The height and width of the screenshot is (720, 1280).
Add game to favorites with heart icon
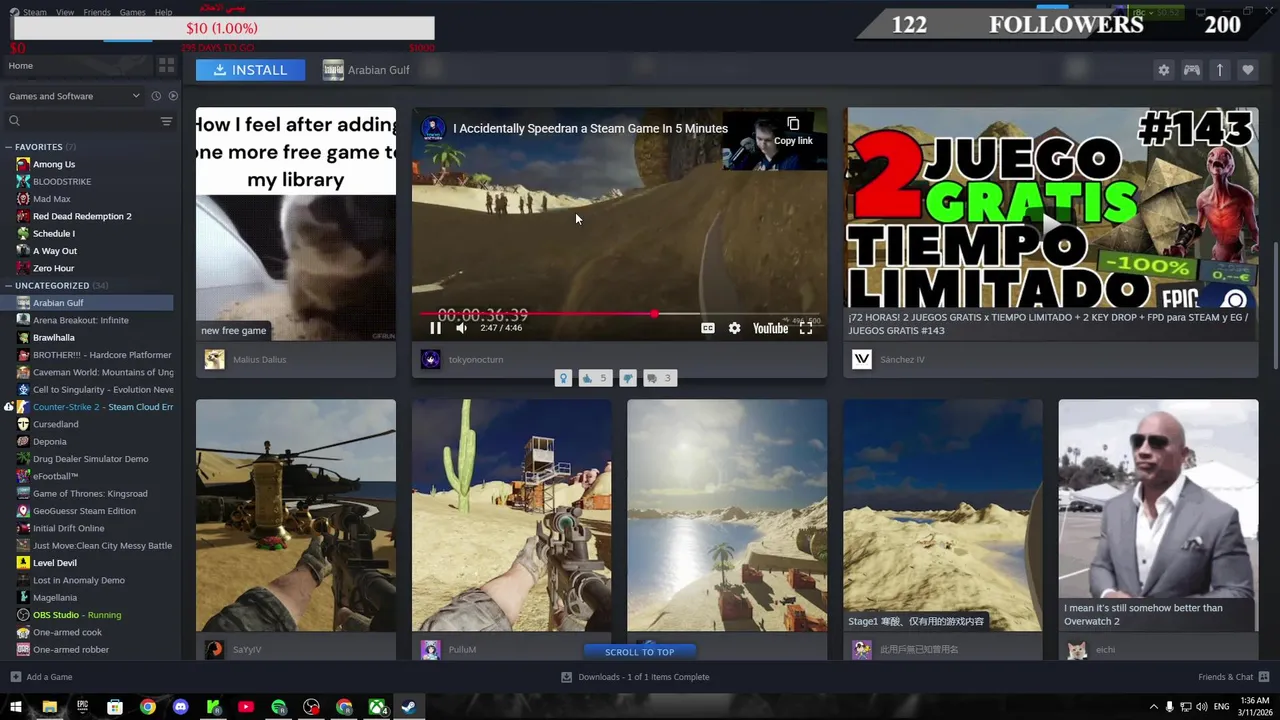click(x=1247, y=70)
